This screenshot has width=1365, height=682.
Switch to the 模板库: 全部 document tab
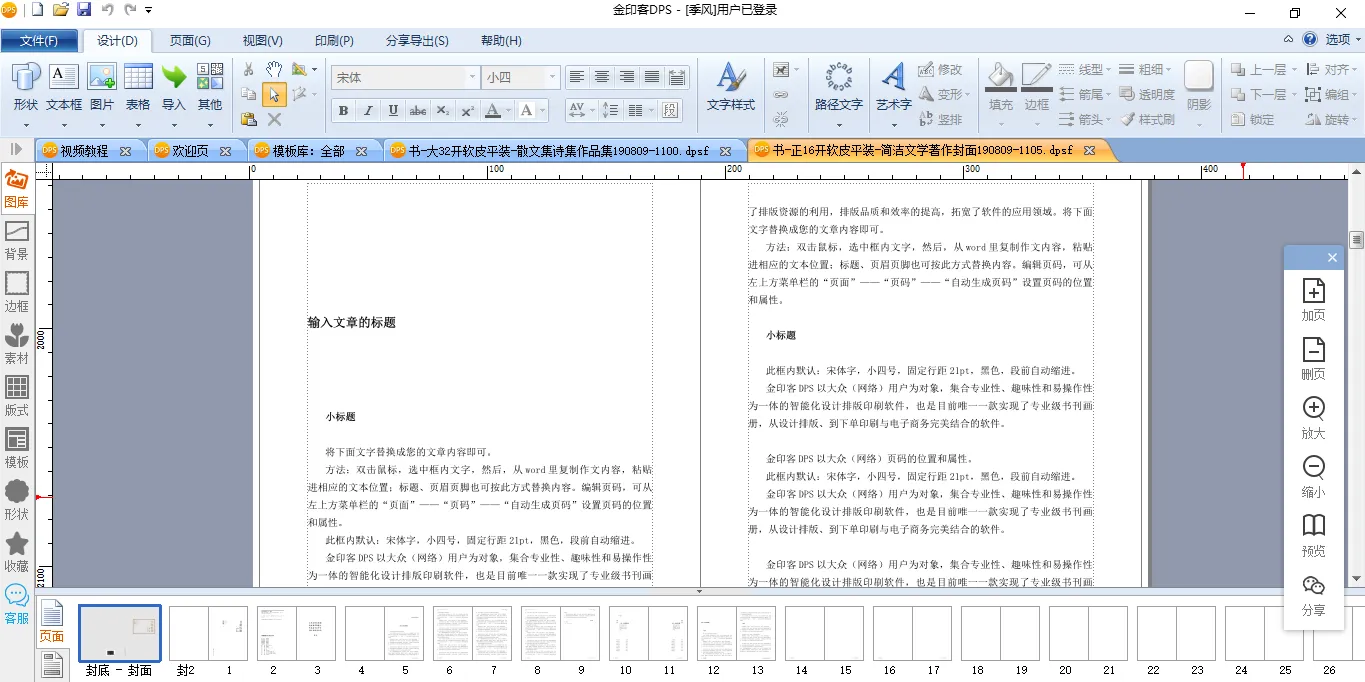[x=309, y=151]
